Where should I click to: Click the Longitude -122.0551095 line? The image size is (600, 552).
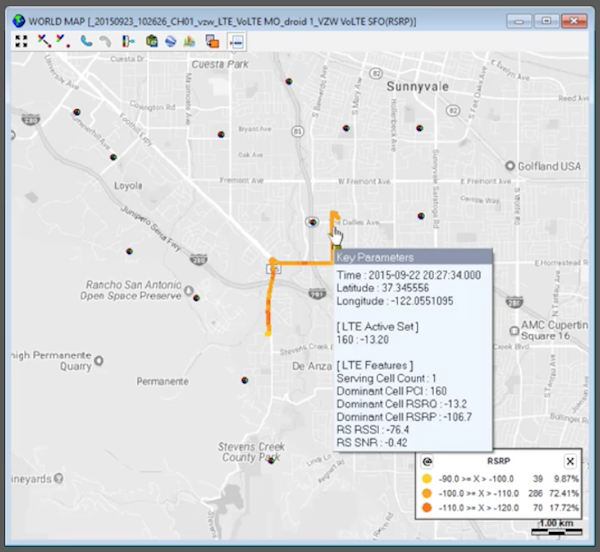click(x=395, y=301)
